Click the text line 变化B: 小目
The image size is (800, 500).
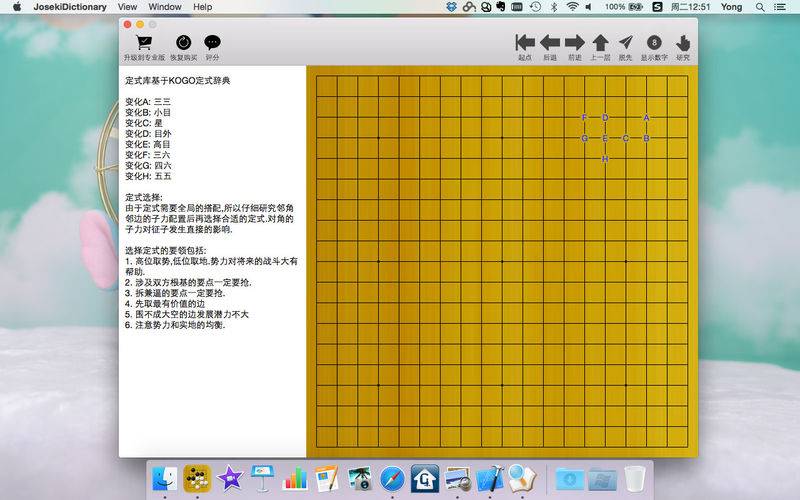click(148, 112)
